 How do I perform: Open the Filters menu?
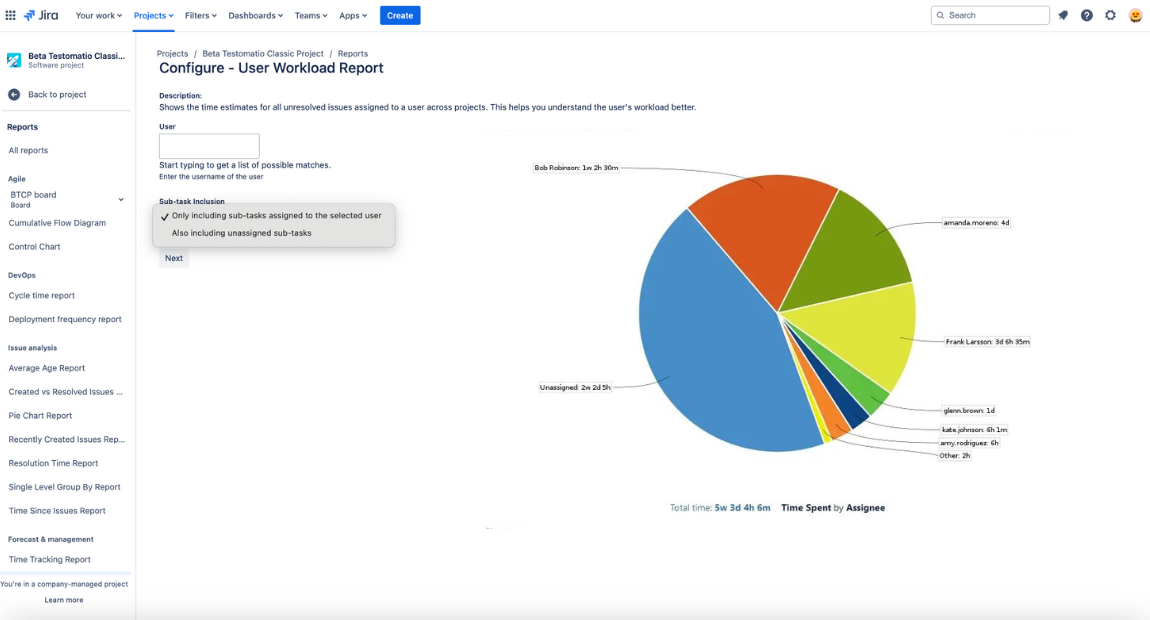click(200, 15)
